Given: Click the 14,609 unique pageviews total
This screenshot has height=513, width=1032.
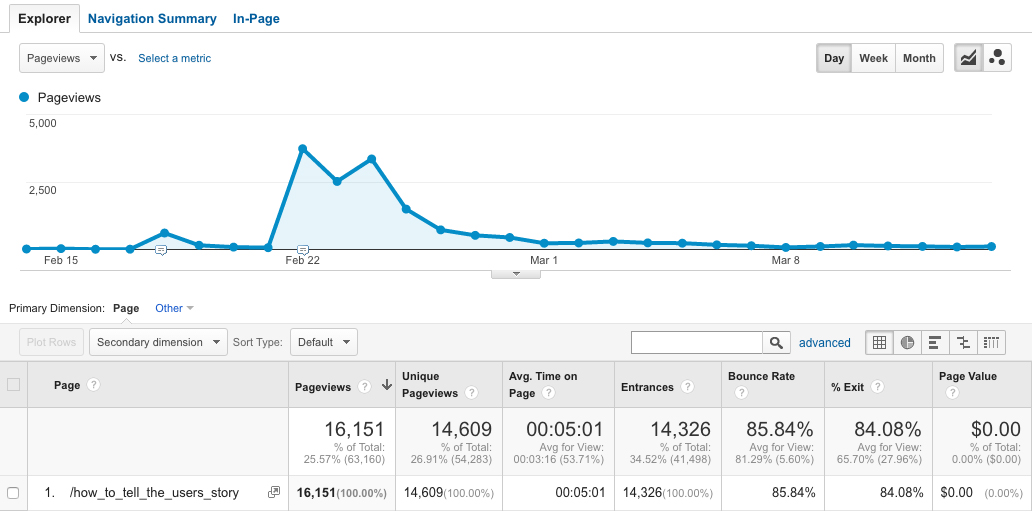Looking at the screenshot, I should (x=461, y=429).
